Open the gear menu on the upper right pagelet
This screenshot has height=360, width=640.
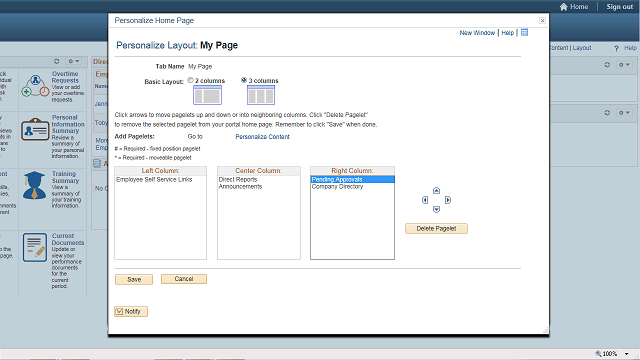[x=624, y=64]
